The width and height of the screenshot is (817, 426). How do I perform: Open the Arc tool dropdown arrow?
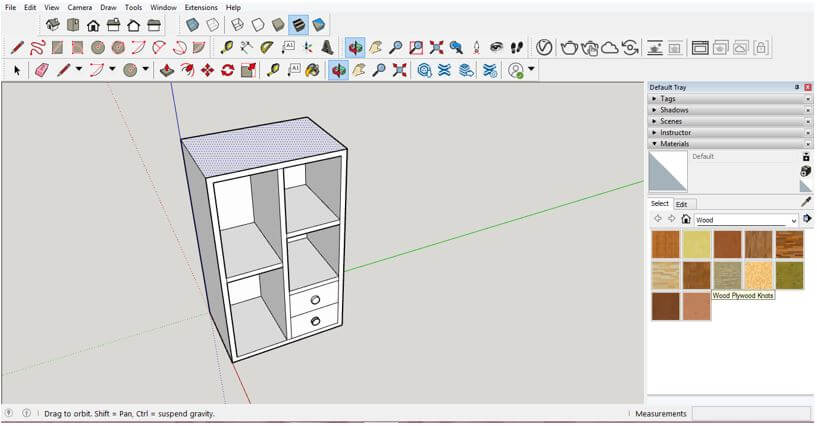click(x=112, y=69)
